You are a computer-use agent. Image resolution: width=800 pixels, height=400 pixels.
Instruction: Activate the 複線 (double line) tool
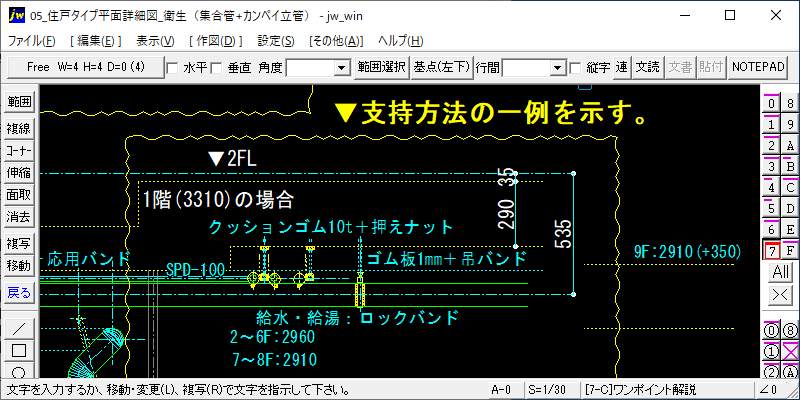point(19,129)
